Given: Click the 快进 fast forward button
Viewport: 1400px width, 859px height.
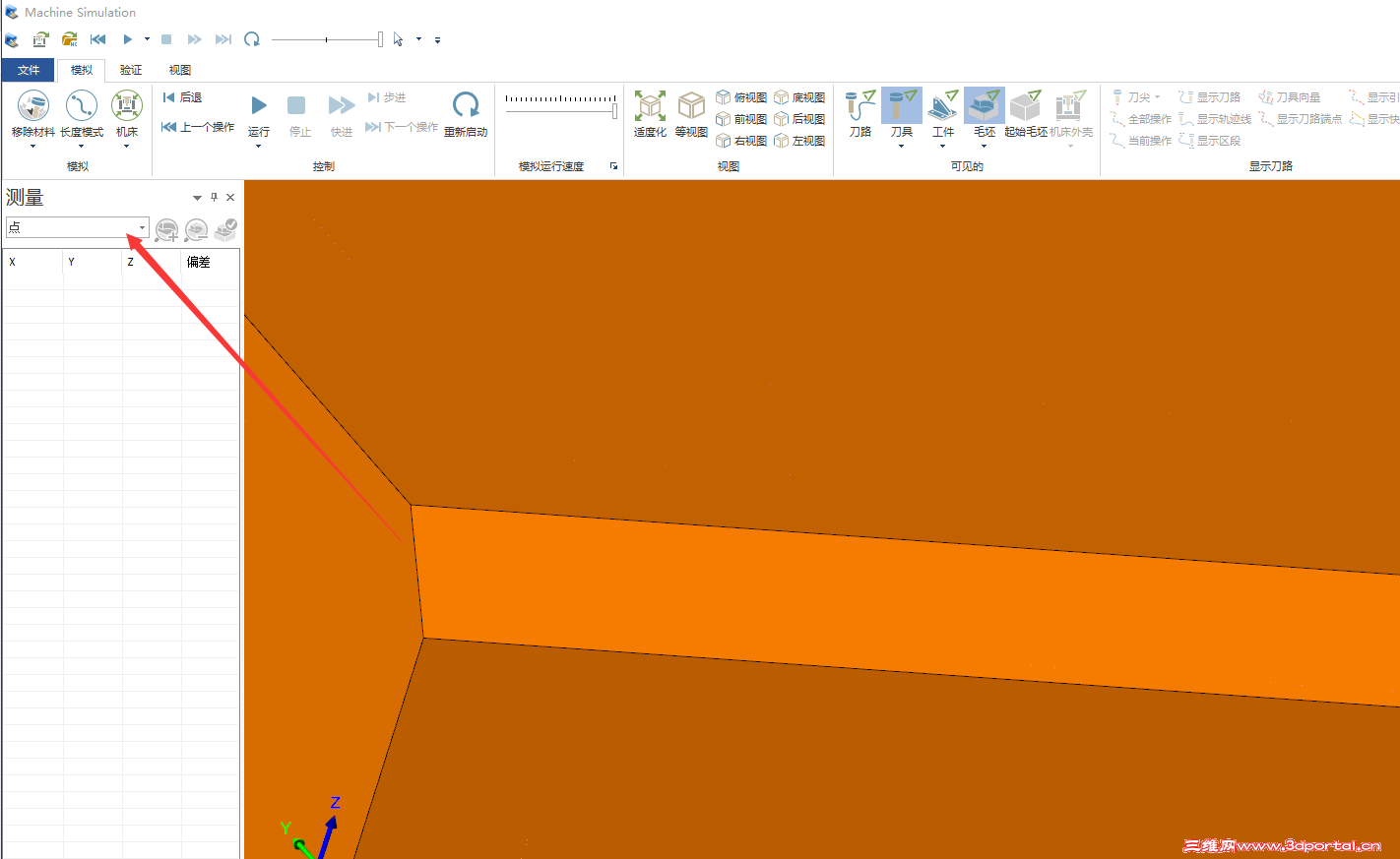Looking at the screenshot, I should (342, 115).
